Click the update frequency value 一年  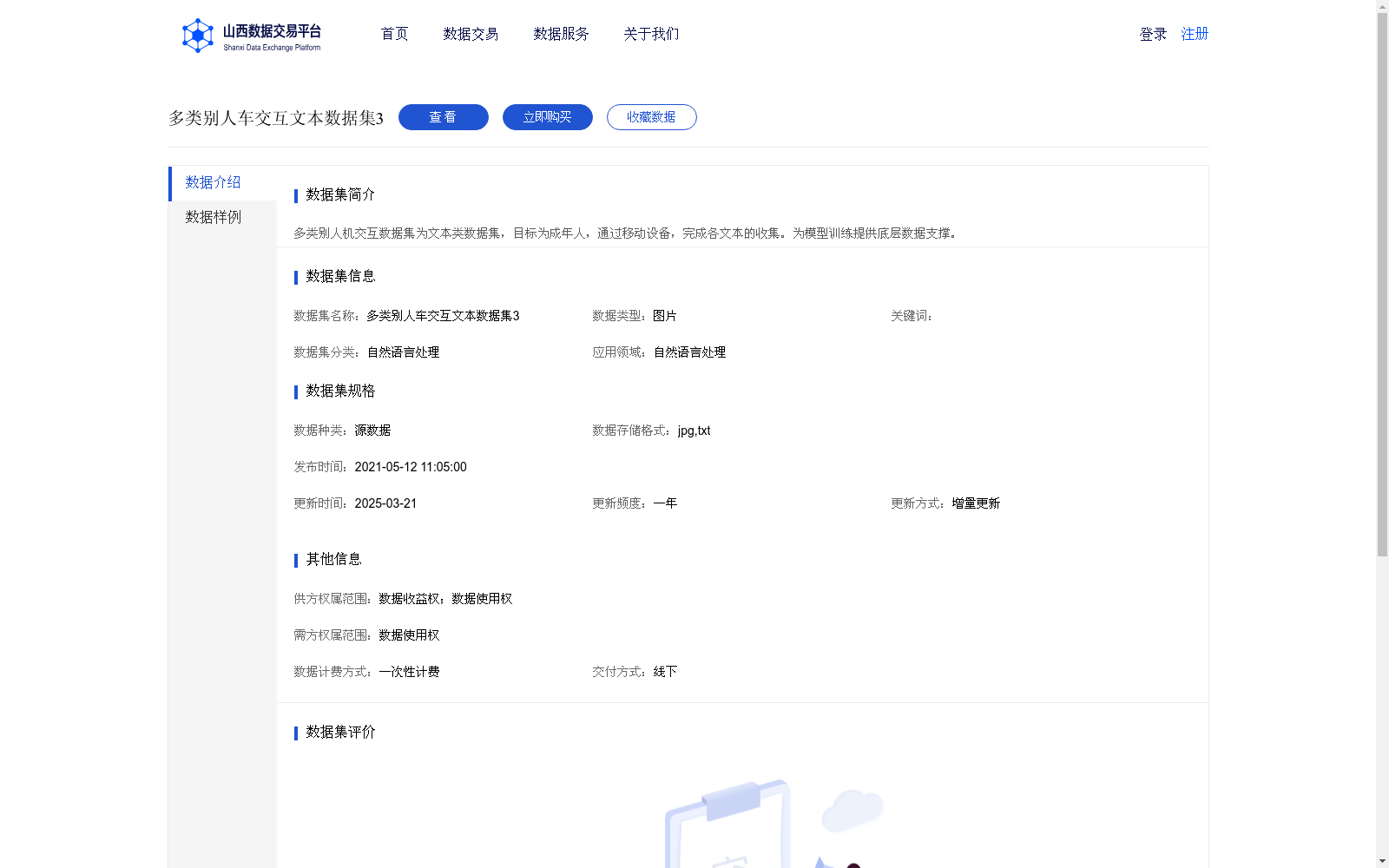[665, 503]
